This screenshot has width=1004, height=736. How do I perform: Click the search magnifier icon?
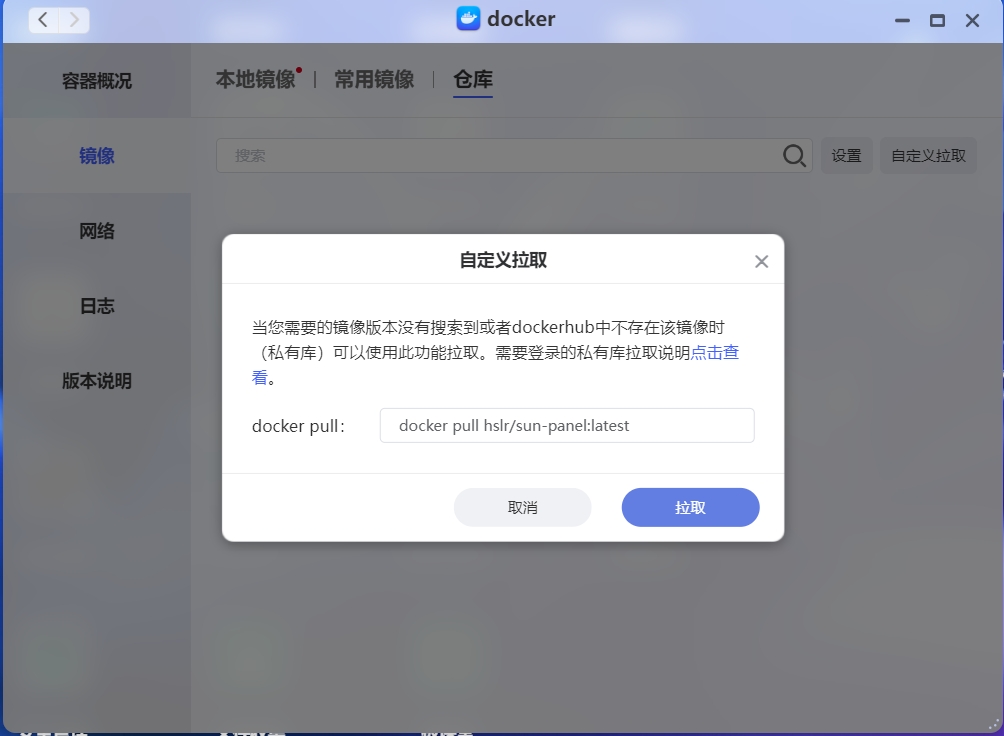click(x=794, y=156)
